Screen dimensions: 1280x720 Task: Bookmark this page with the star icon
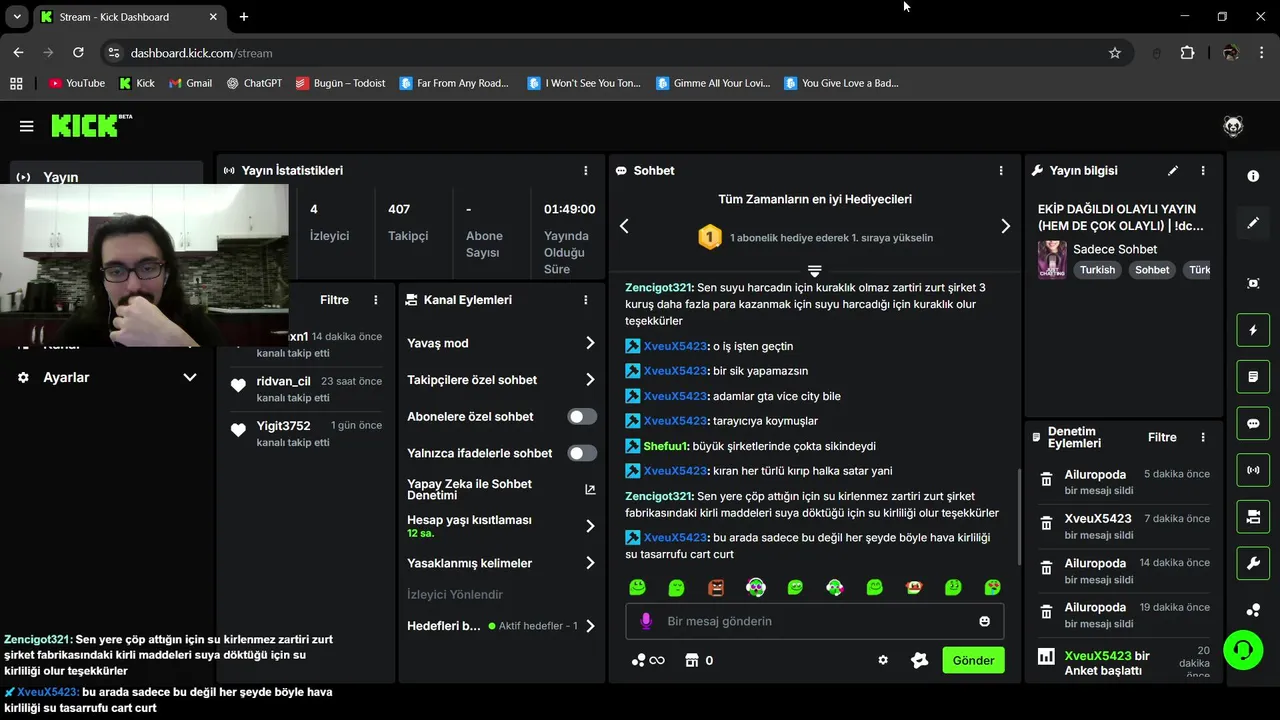click(1114, 53)
